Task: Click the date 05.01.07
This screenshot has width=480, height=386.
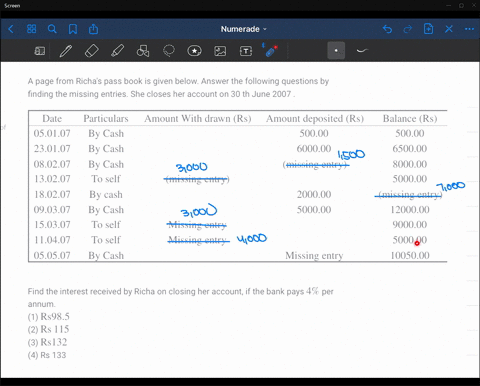Action: [x=52, y=133]
